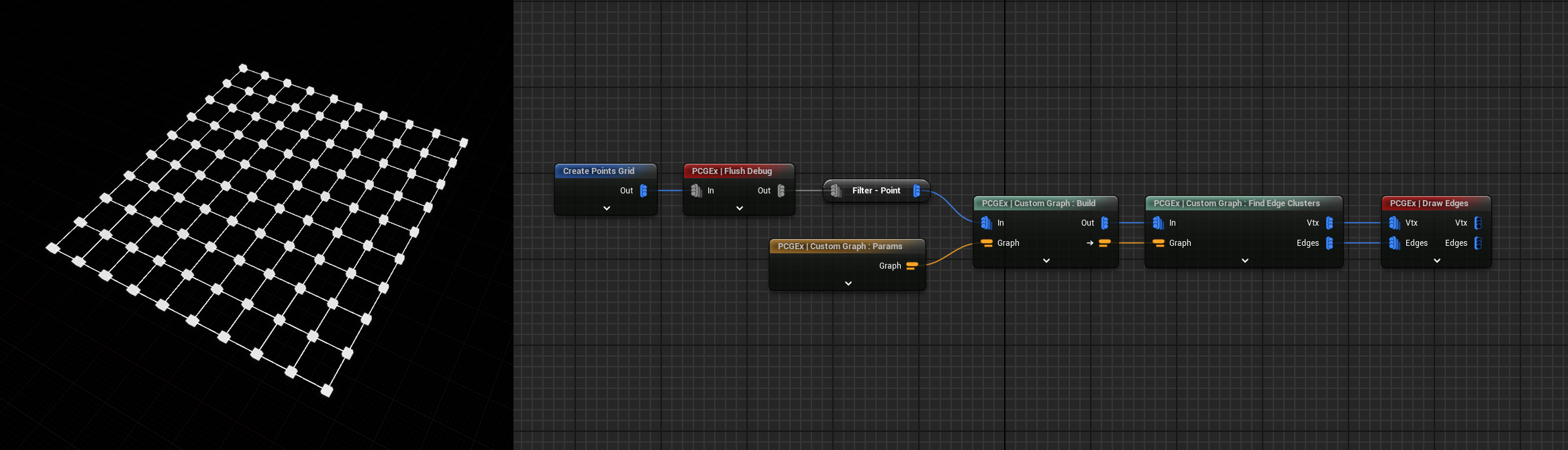Select Custom Graph Find Edge Clusters title

click(x=1236, y=204)
